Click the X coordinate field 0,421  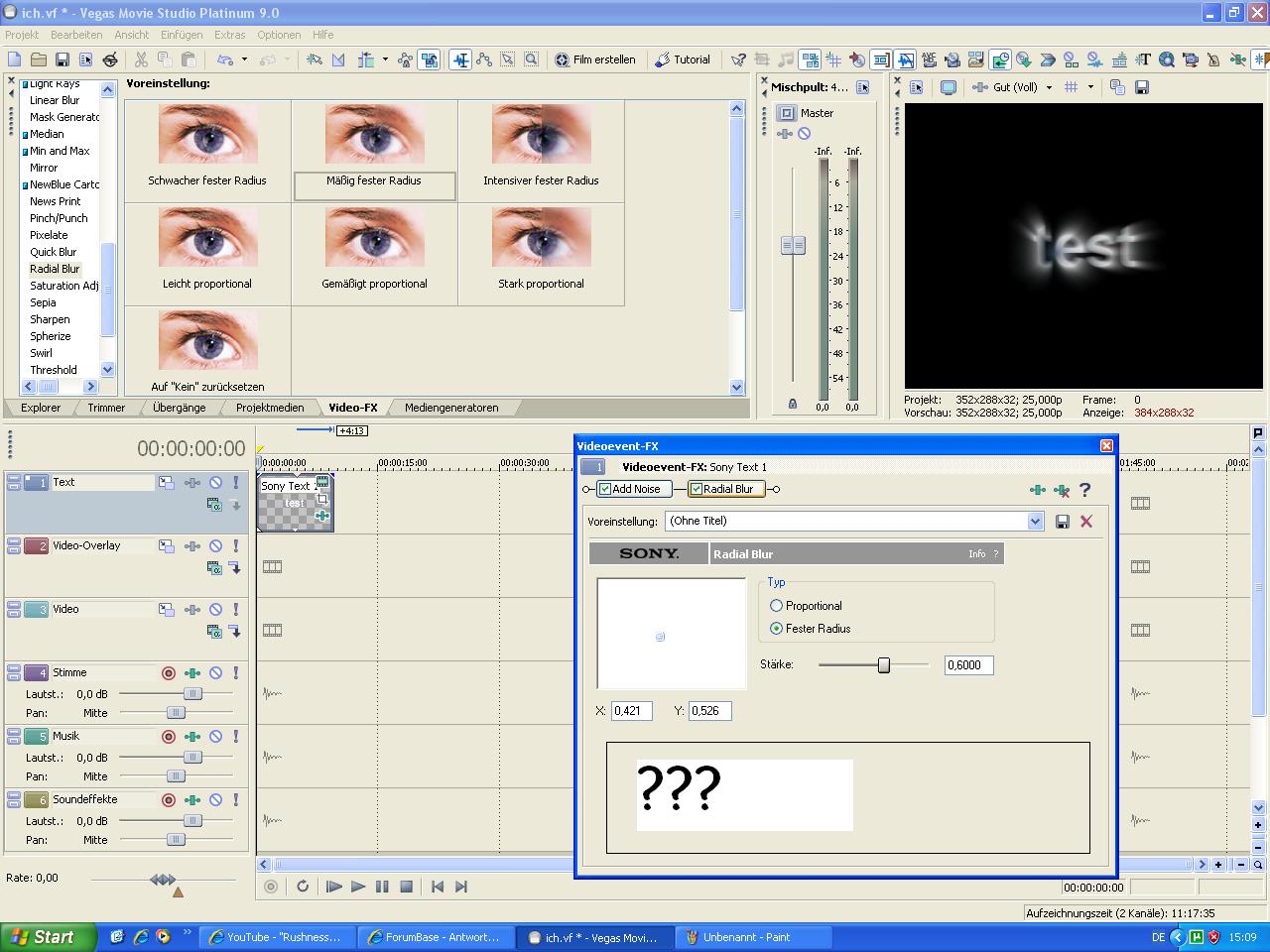coord(632,711)
